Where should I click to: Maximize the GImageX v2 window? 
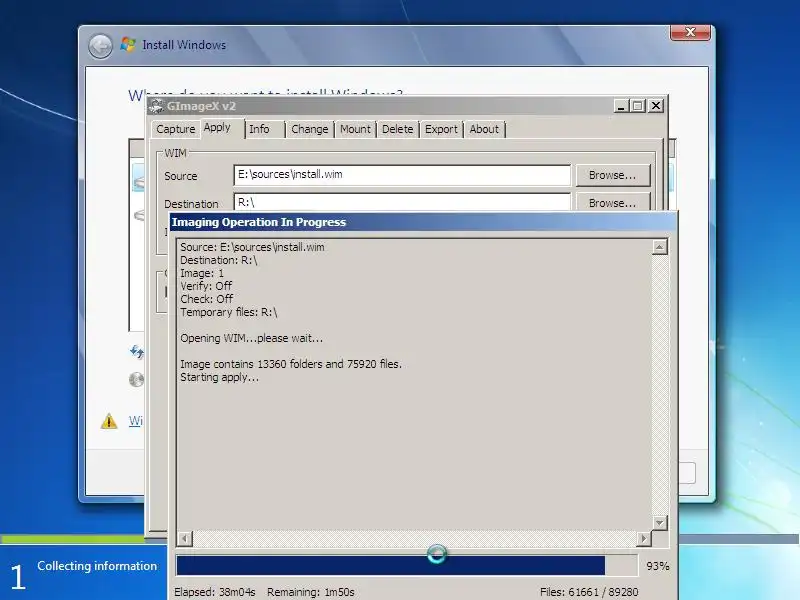click(x=637, y=106)
